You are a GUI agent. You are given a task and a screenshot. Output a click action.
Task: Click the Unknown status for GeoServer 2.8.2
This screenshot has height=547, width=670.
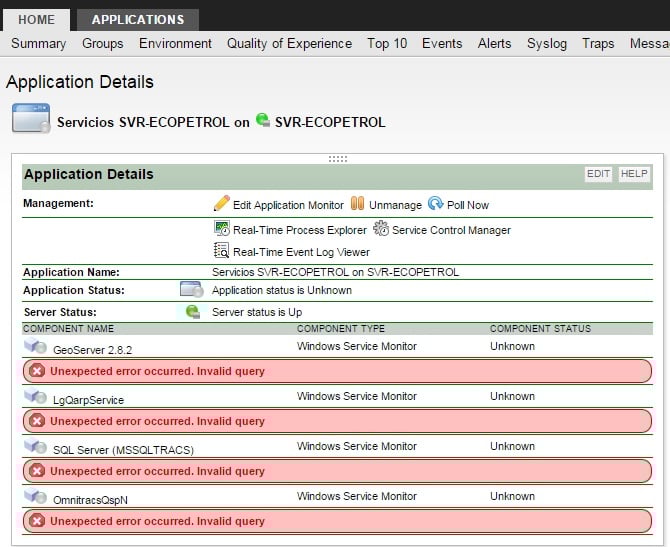click(x=512, y=346)
